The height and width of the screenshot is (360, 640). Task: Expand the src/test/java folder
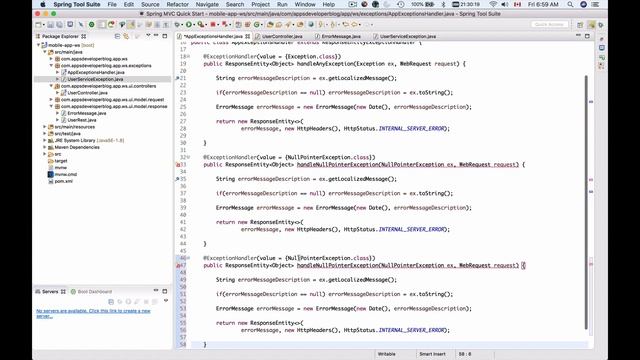coord(45,133)
